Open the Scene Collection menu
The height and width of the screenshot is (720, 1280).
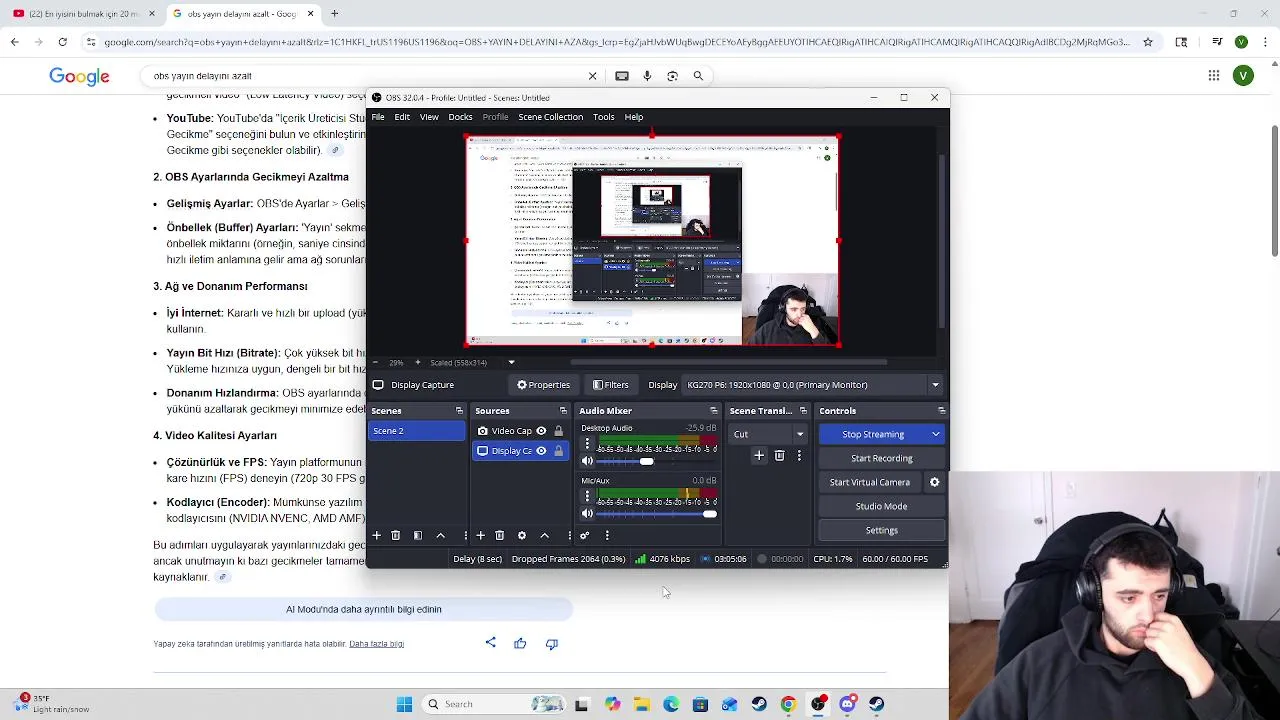550,117
